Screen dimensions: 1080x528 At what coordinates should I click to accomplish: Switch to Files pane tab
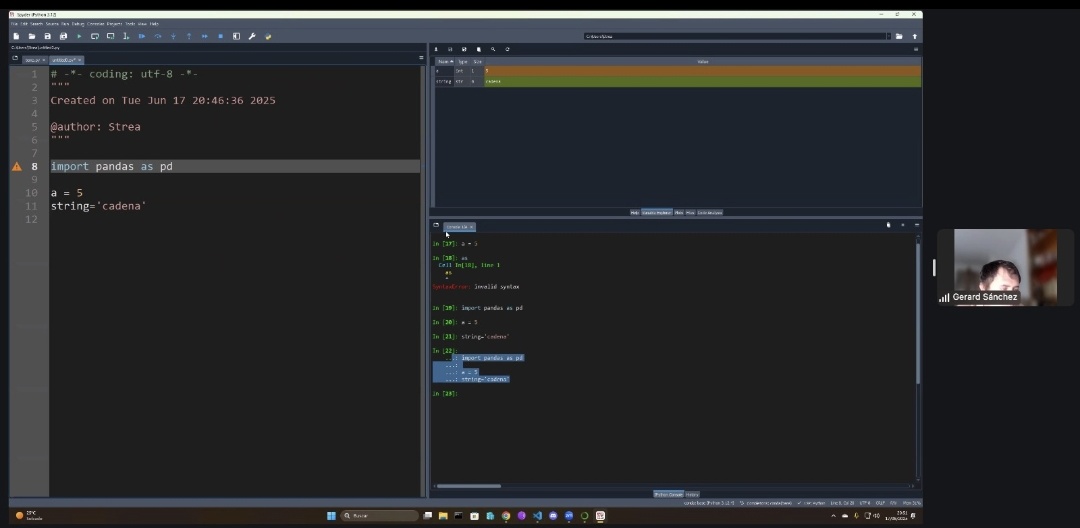690,213
